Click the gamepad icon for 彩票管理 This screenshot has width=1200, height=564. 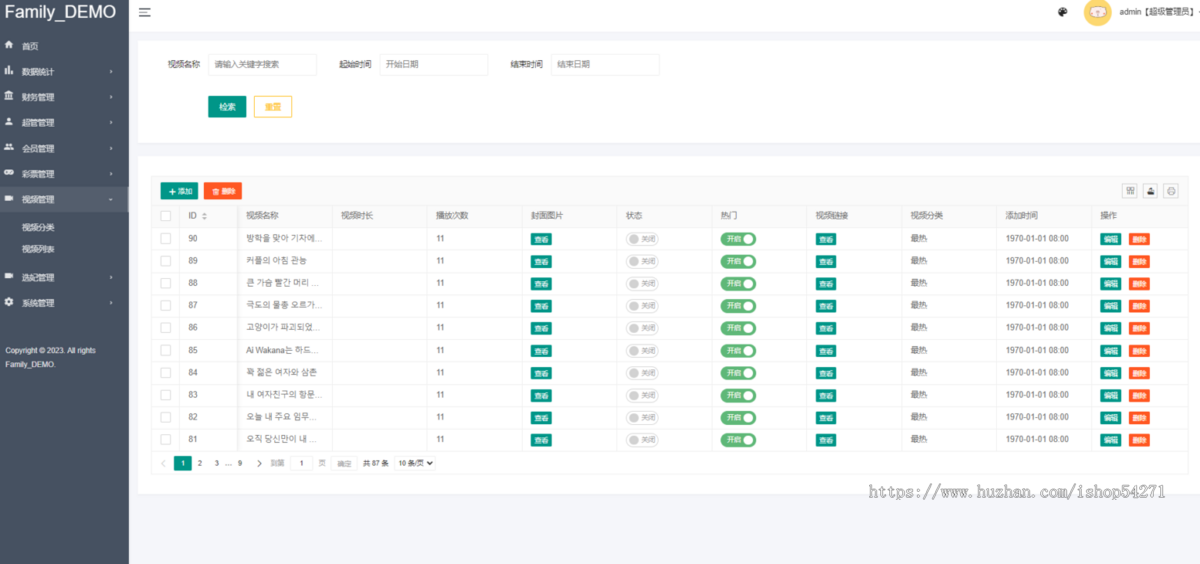click(x=9, y=173)
